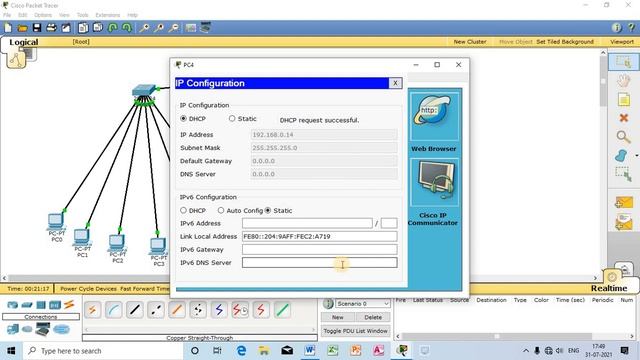Screen dimensions: 640x360
Task: Expand the drawing tool dropdown arrow
Action: [x=636, y=156]
